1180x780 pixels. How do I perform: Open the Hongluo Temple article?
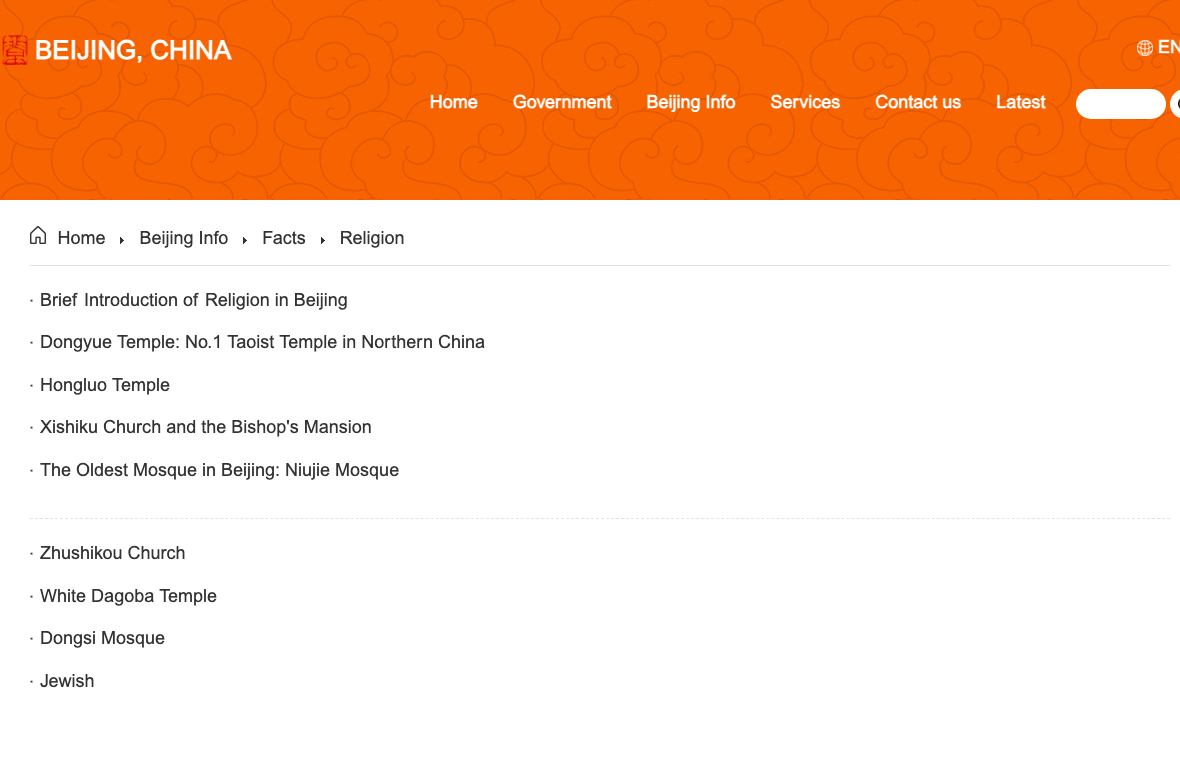105,385
